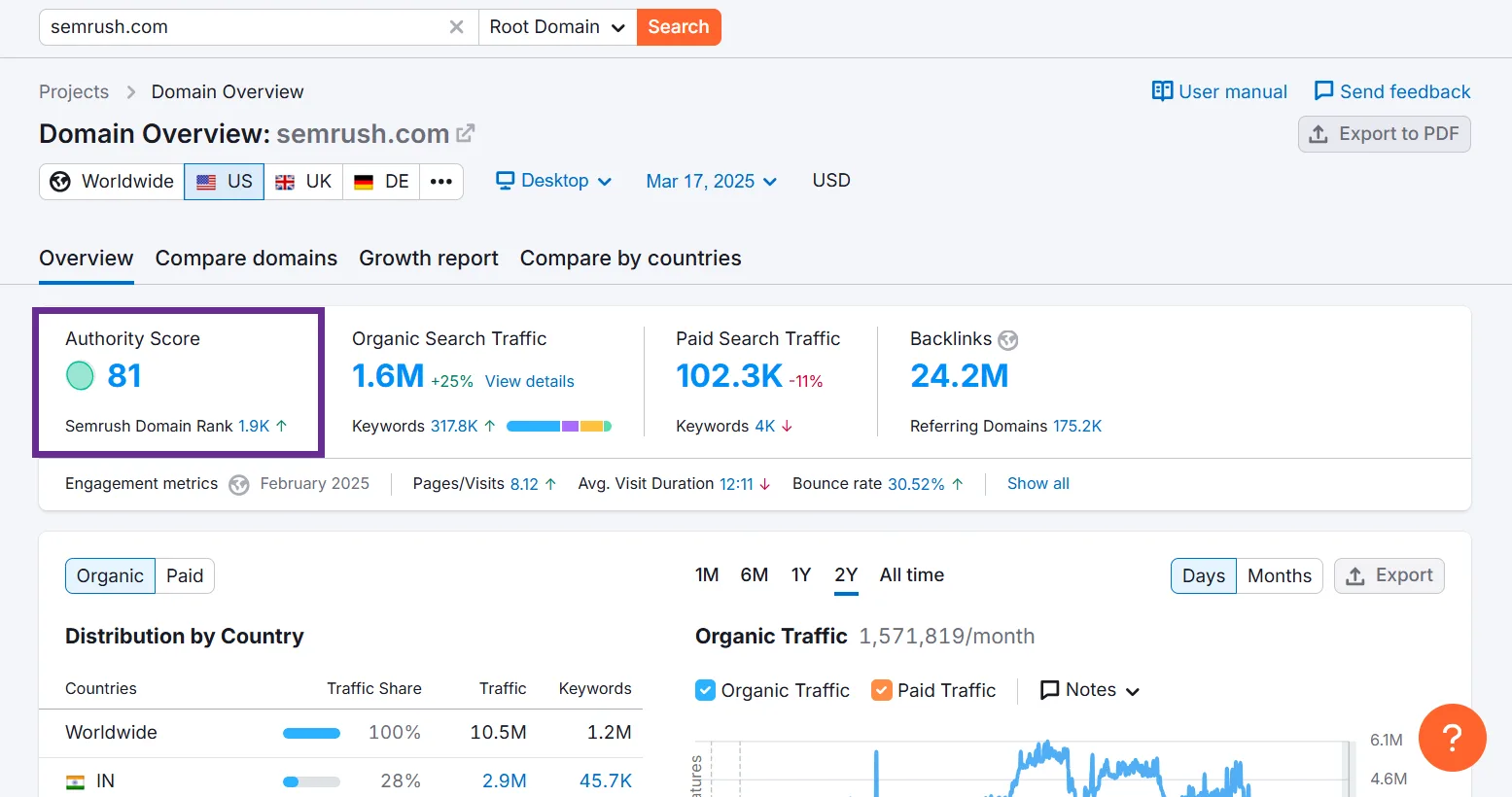Open more countries with the three dots
This screenshot has width=1512, height=797.
click(441, 182)
